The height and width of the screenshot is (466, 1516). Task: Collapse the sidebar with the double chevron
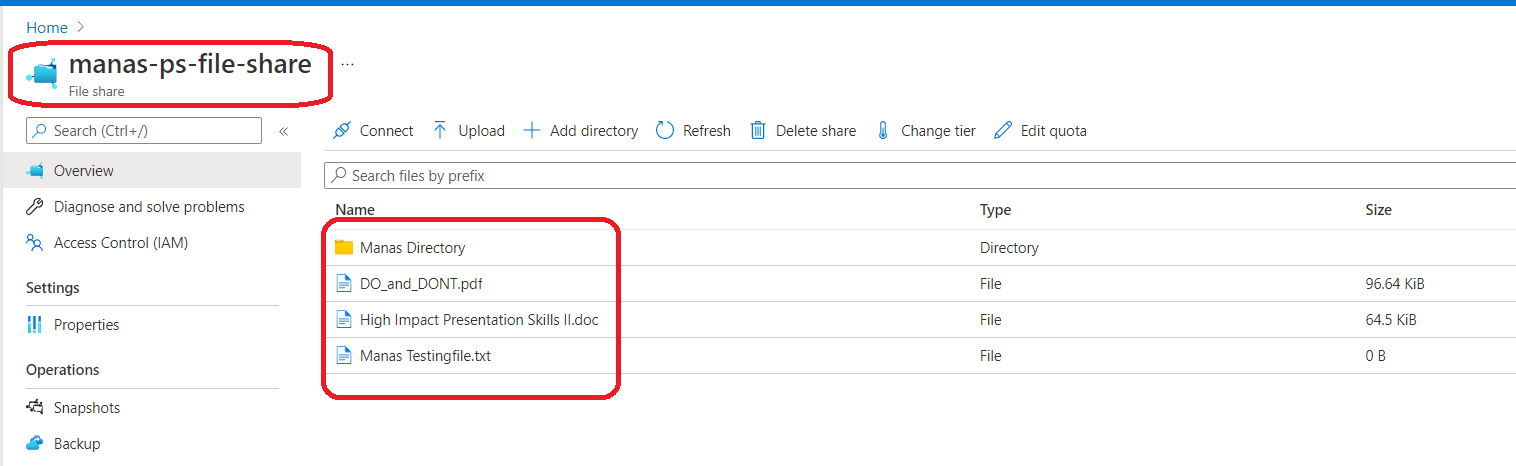283,131
